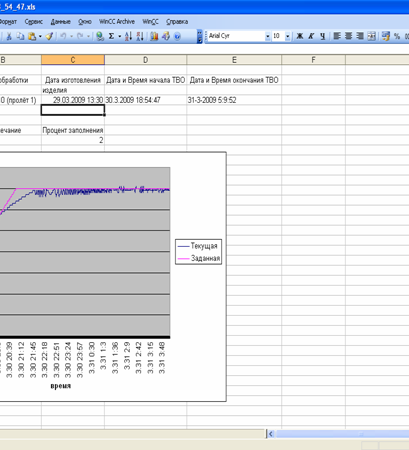Open the Paste options dropdown arrow
This screenshot has width=409, height=450.
(x=40, y=36)
